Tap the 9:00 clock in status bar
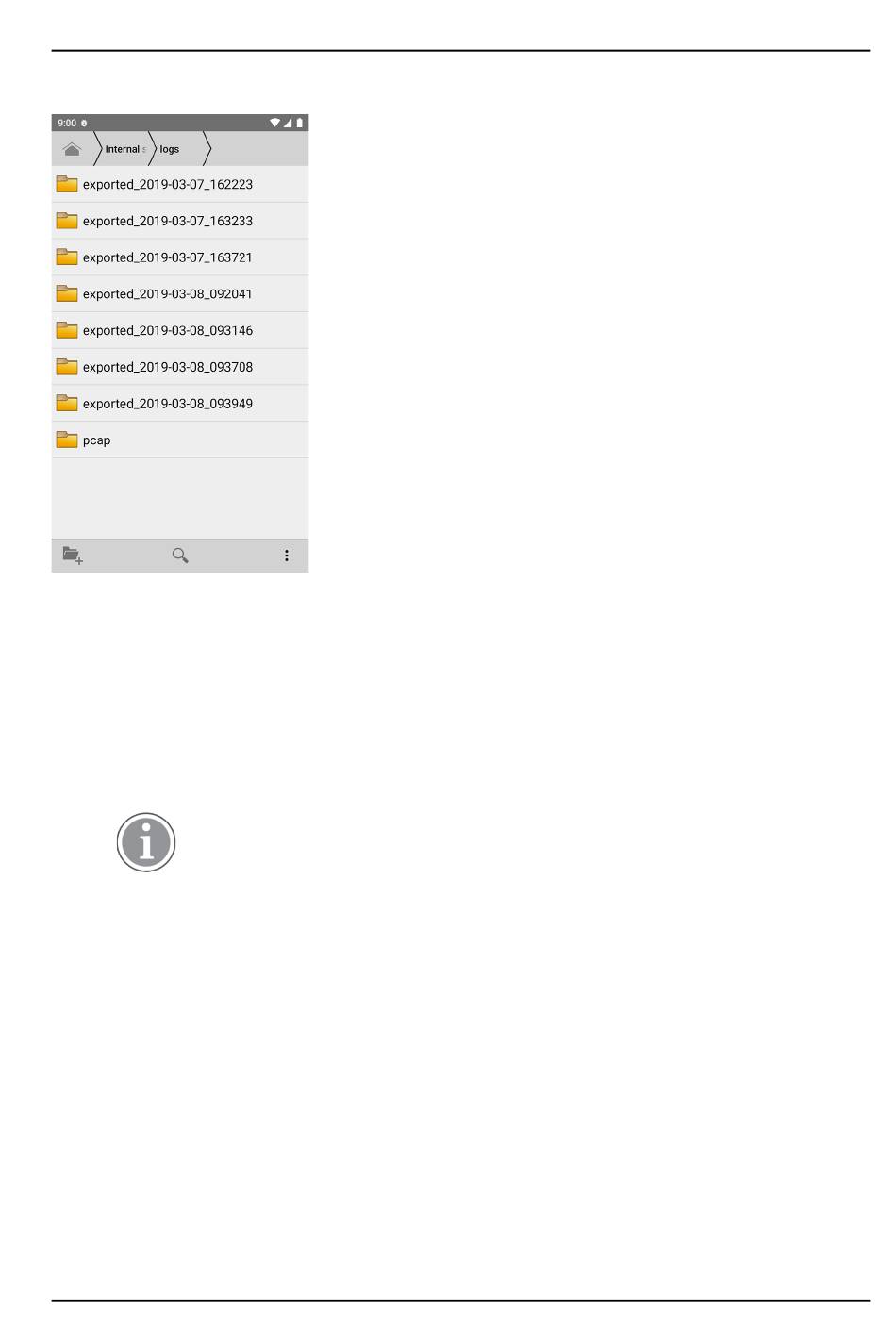 pyautogui.click(x=67, y=123)
